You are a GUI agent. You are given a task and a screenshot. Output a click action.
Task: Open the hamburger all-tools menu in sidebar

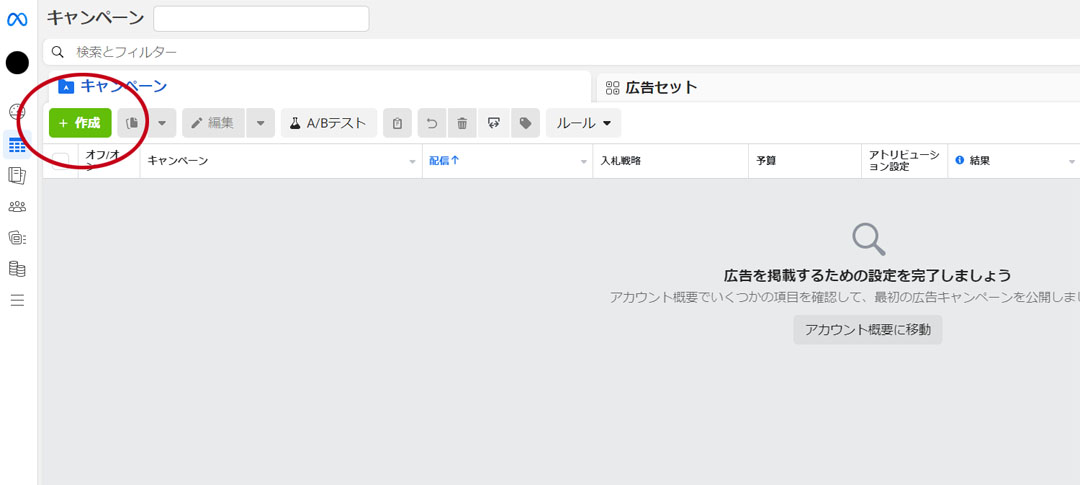pos(17,300)
